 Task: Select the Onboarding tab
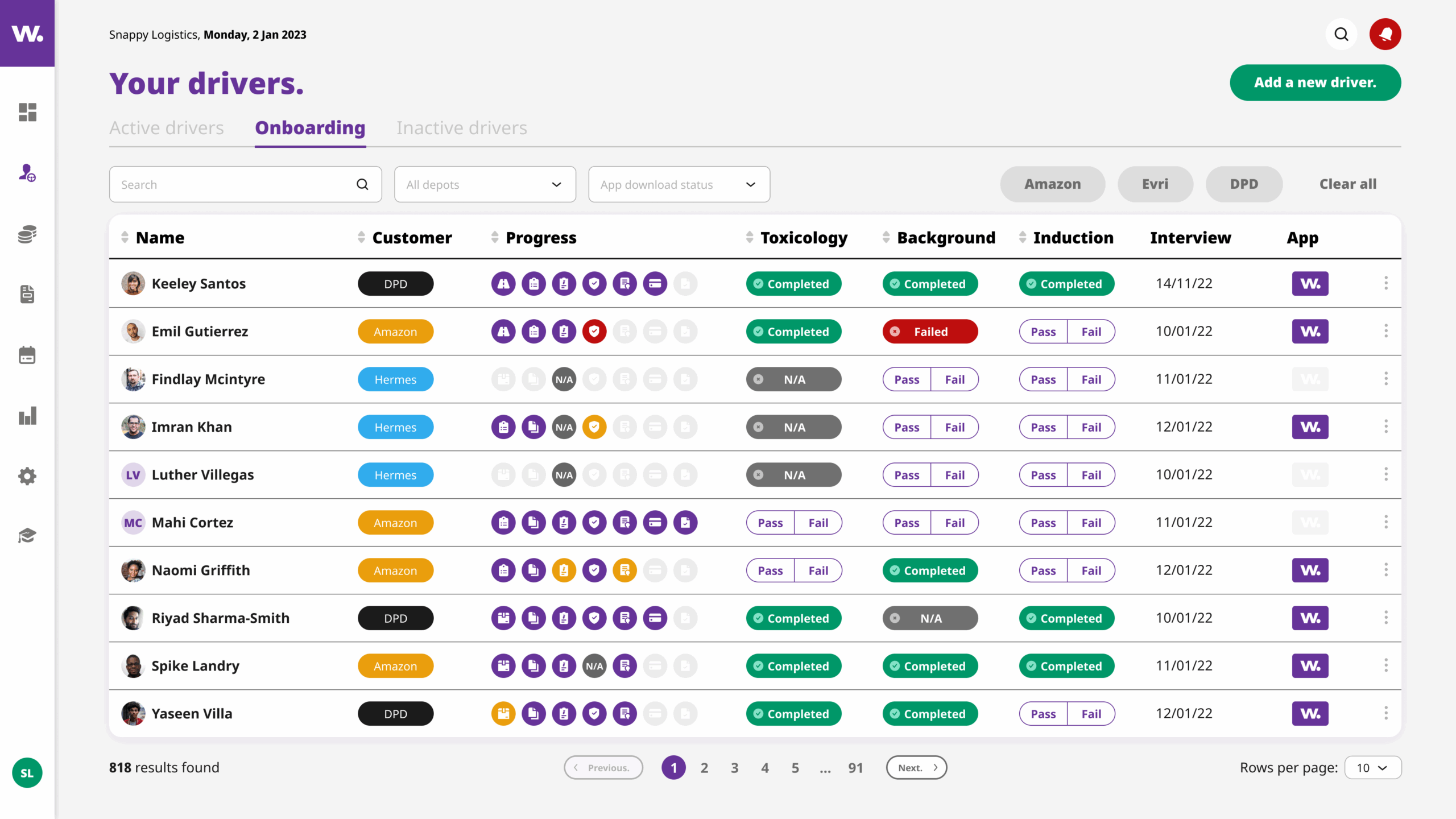[x=311, y=128]
